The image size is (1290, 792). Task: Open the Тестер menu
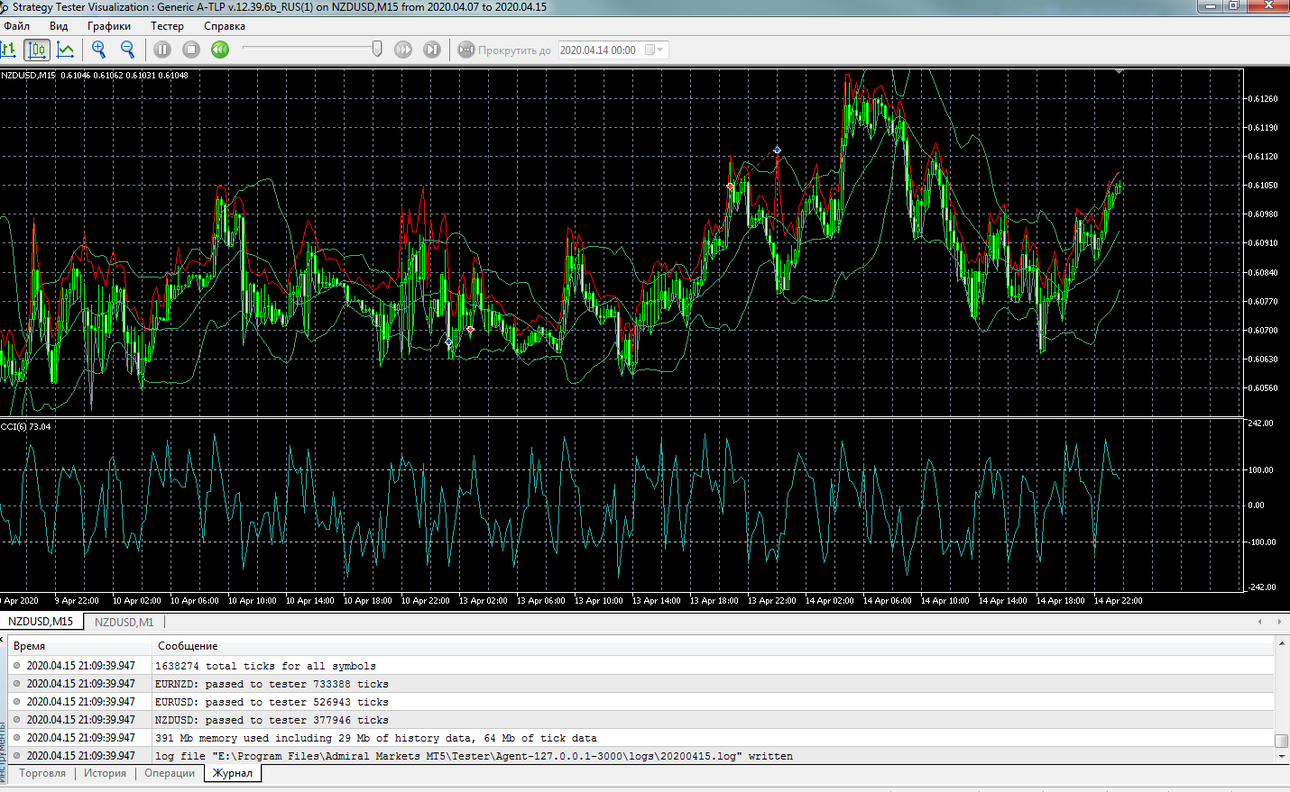tap(167, 26)
